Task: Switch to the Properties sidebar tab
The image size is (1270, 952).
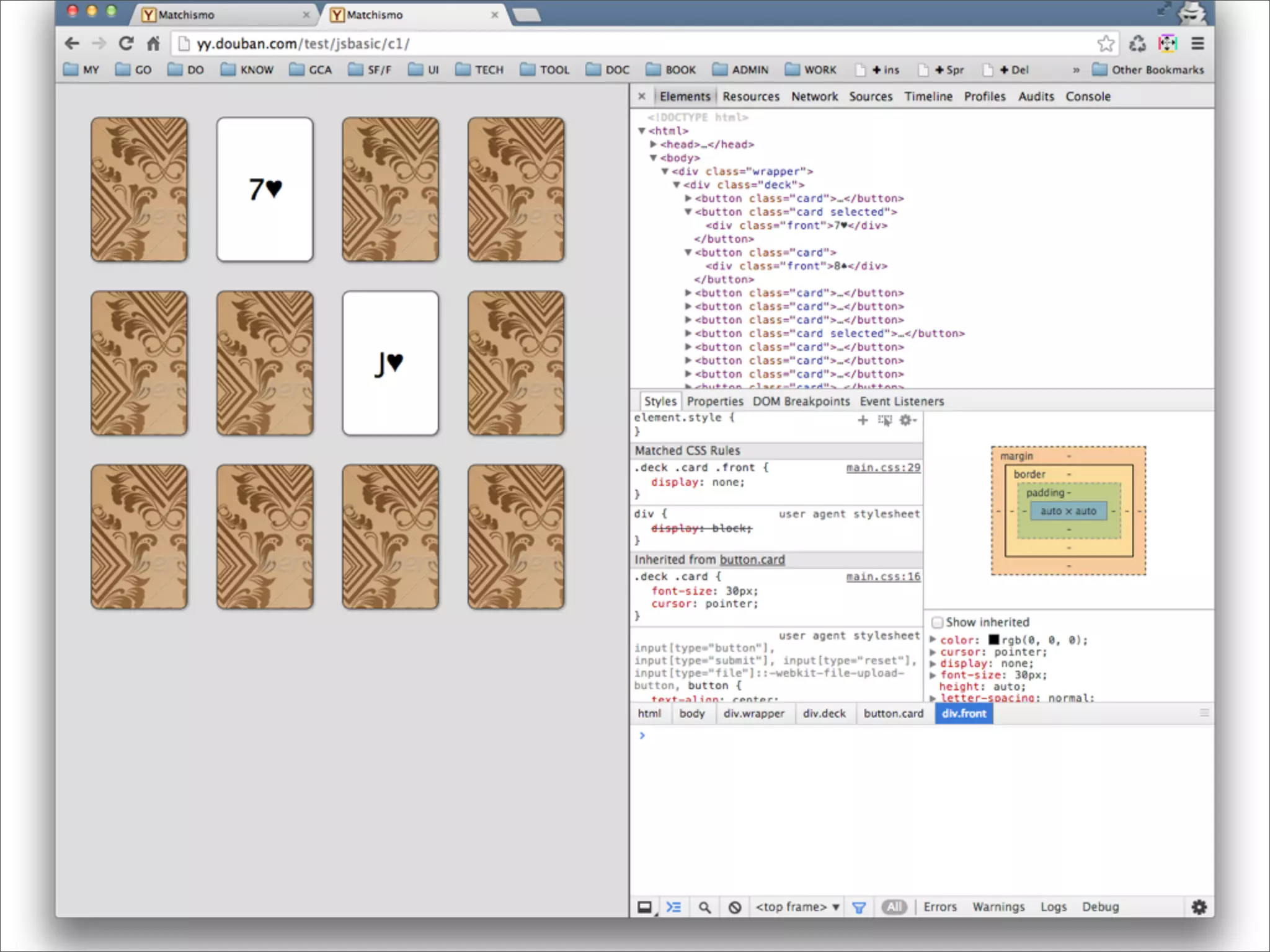Action: [x=715, y=401]
